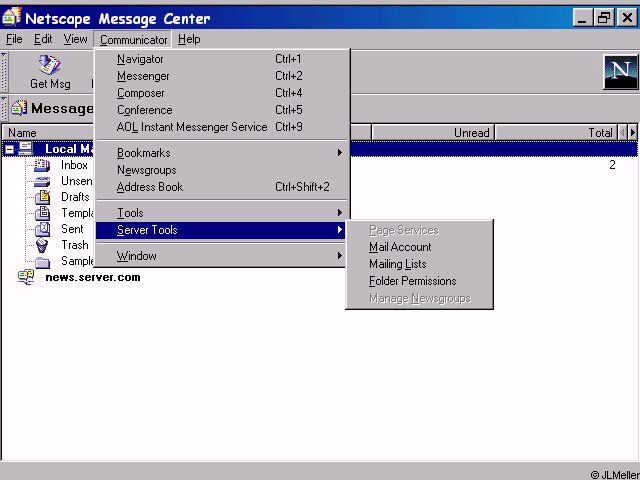Select the Templates folder icon
Image resolution: width=640 pixels, height=480 pixels.
click(x=42, y=213)
